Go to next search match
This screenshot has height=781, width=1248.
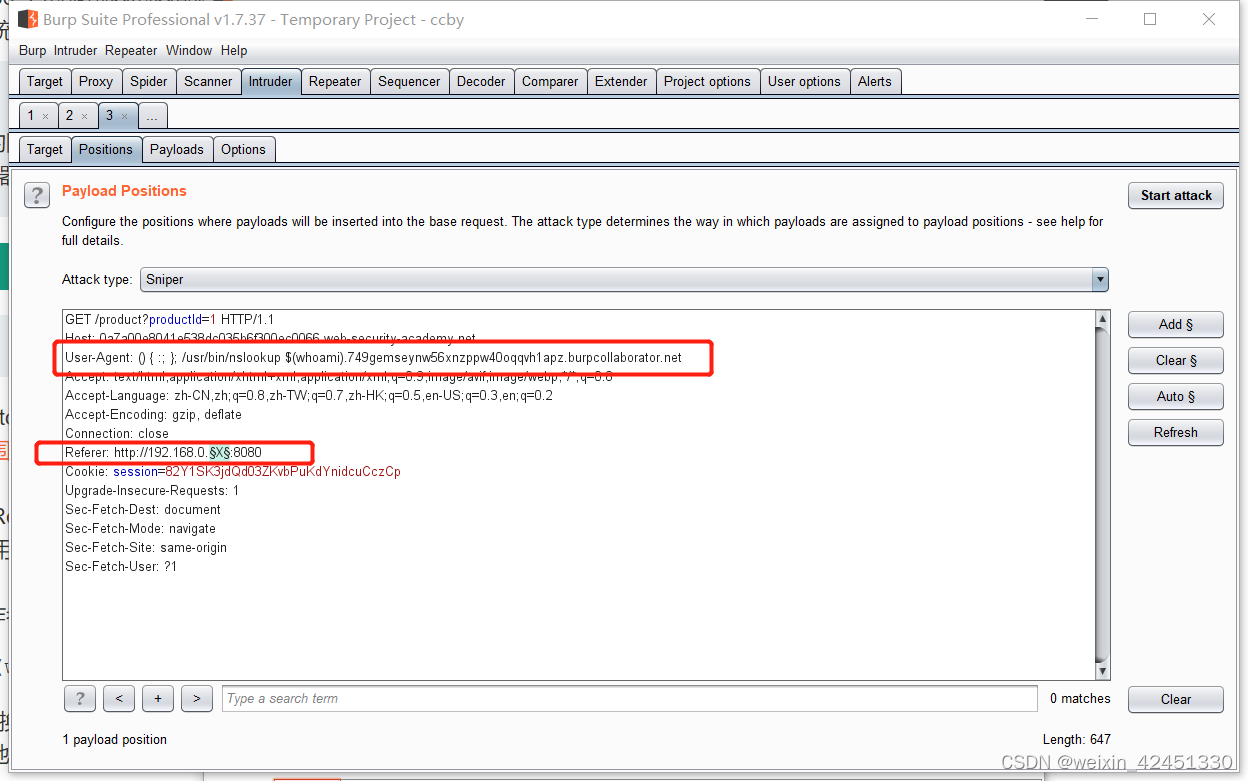197,699
